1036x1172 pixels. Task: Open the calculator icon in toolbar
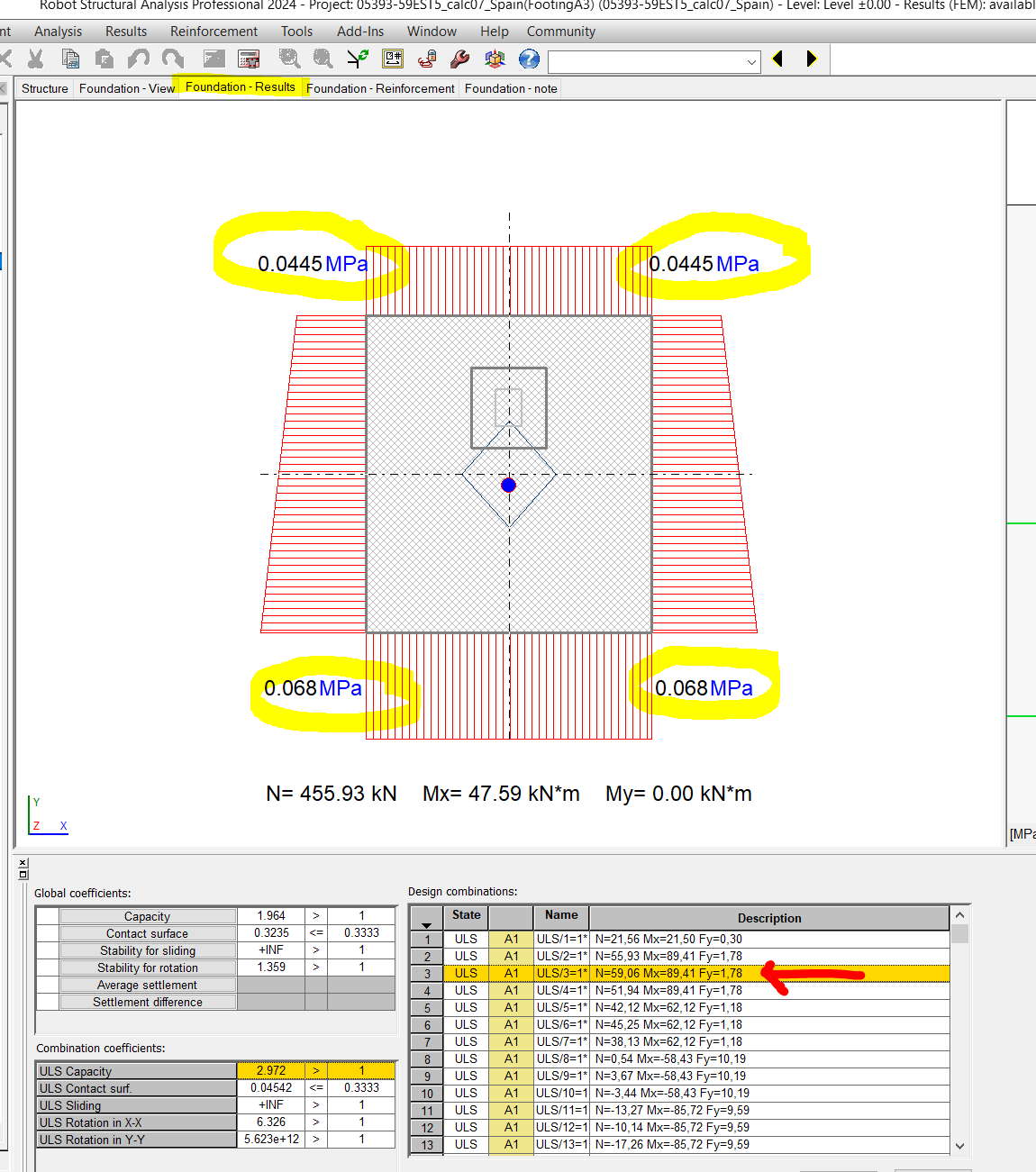(249, 59)
